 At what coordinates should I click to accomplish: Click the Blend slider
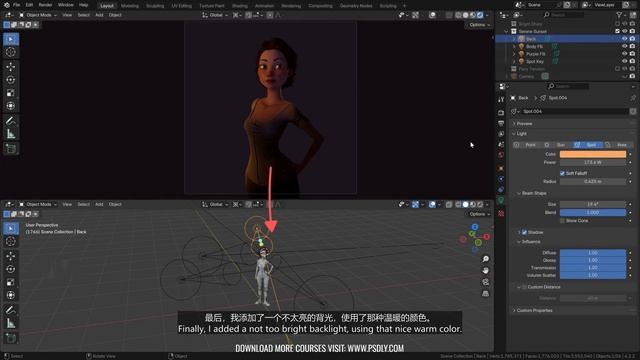tap(593, 213)
